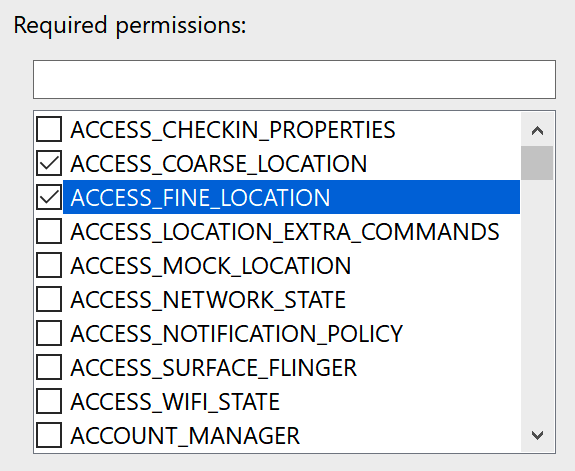Enable the ACCESS_NETWORK_STATE permission checkbox
This screenshot has height=471, width=575.
coord(49,299)
